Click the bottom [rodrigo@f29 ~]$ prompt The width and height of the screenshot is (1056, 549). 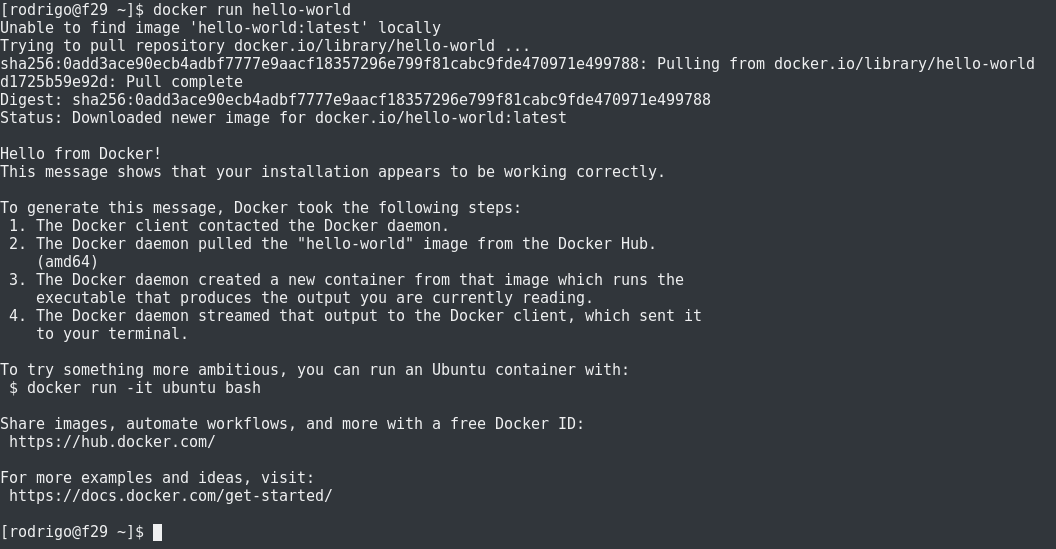(72, 532)
